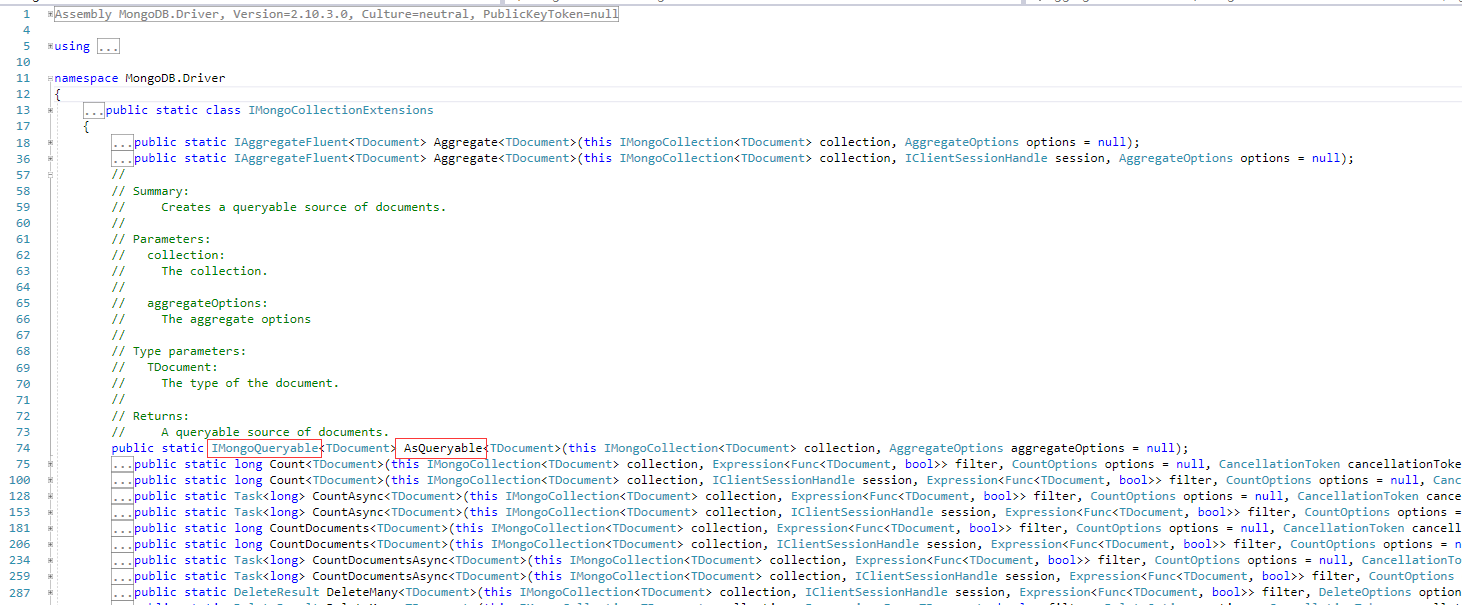Click the margin plus sign on line 18
Viewport: 1462px width, 605px height.
click(50, 142)
